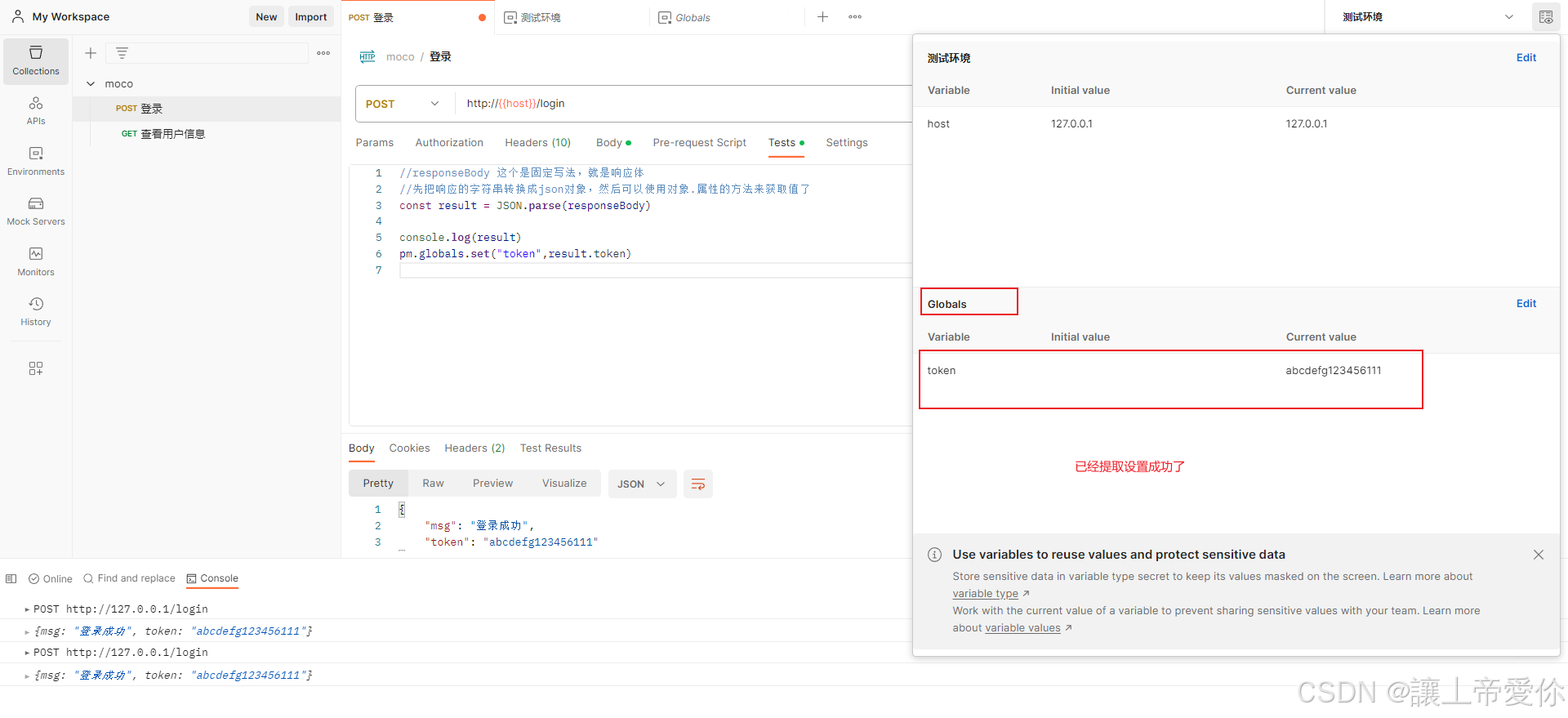The height and width of the screenshot is (718, 1568).
Task: Click the unsaved orange dot on 登录 tab
Action: [482, 17]
